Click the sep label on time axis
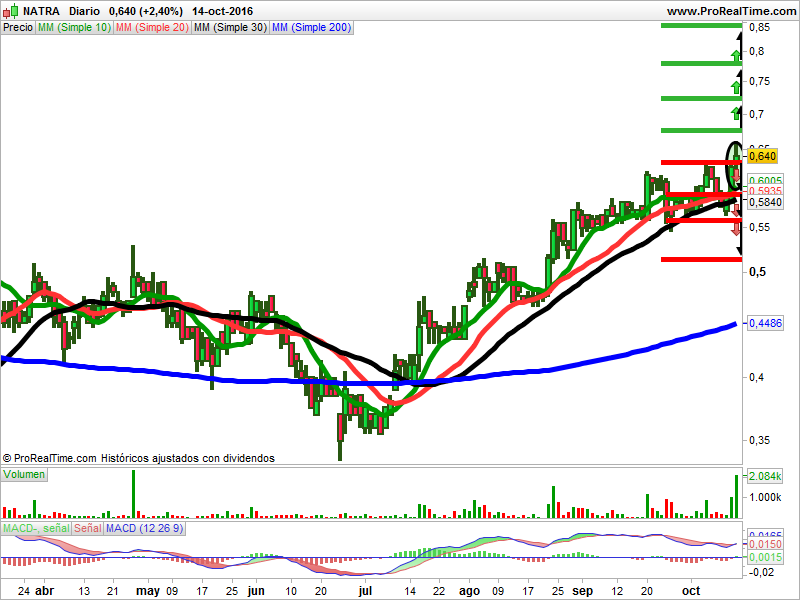800x600 pixels. 582,591
